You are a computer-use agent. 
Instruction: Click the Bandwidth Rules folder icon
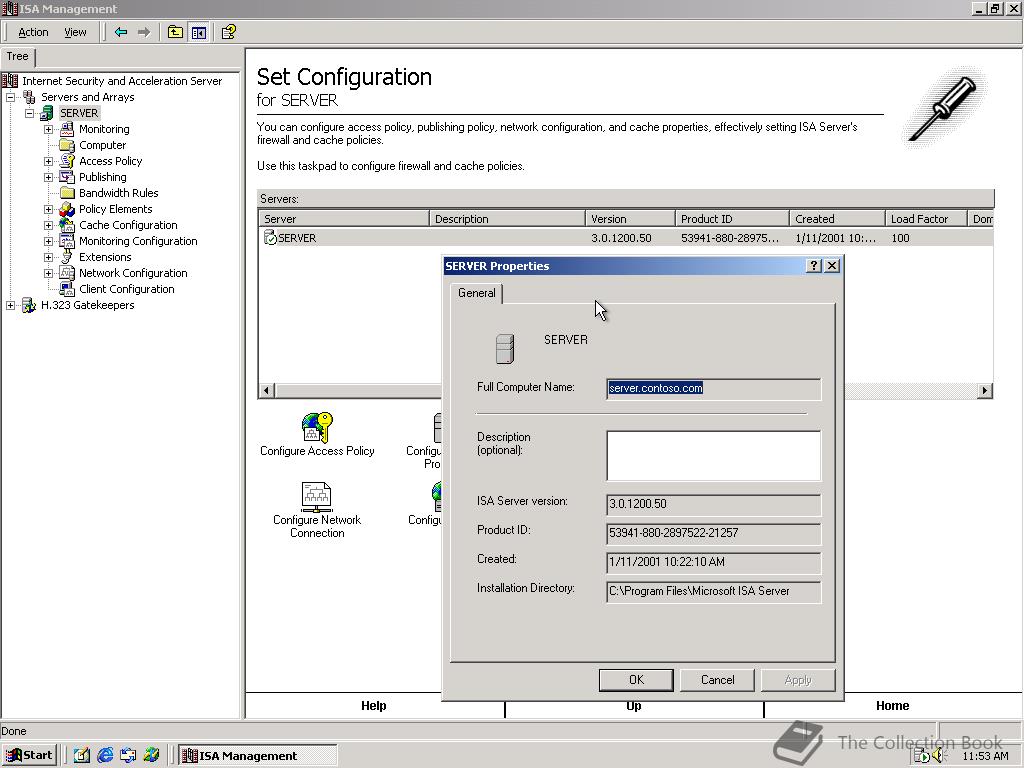[67, 193]
